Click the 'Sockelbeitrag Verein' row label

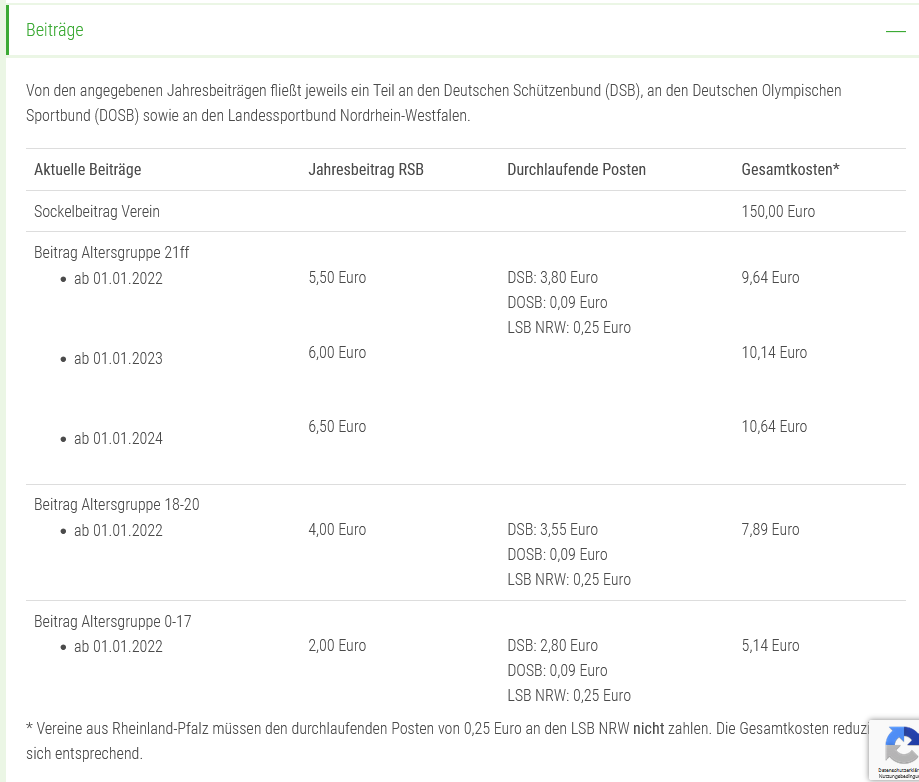point(97,212)
